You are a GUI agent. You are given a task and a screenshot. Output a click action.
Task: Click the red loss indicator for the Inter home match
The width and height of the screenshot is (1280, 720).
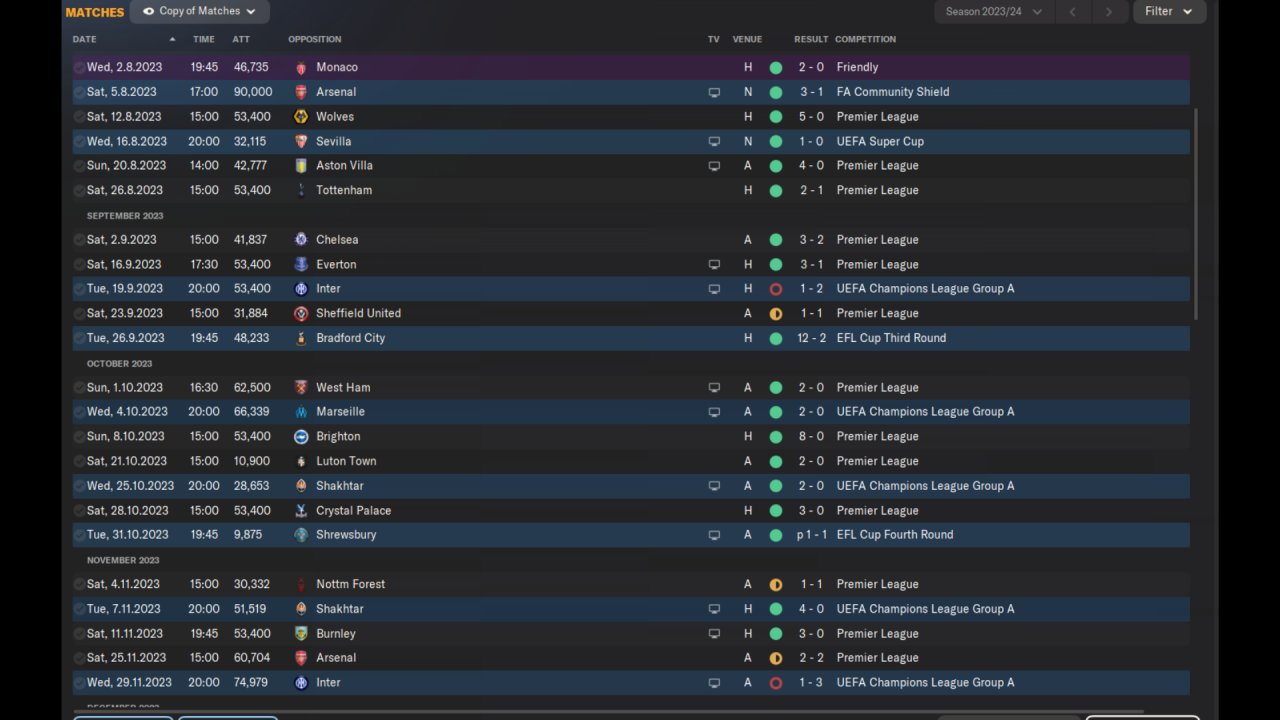[x=776, y=289]
